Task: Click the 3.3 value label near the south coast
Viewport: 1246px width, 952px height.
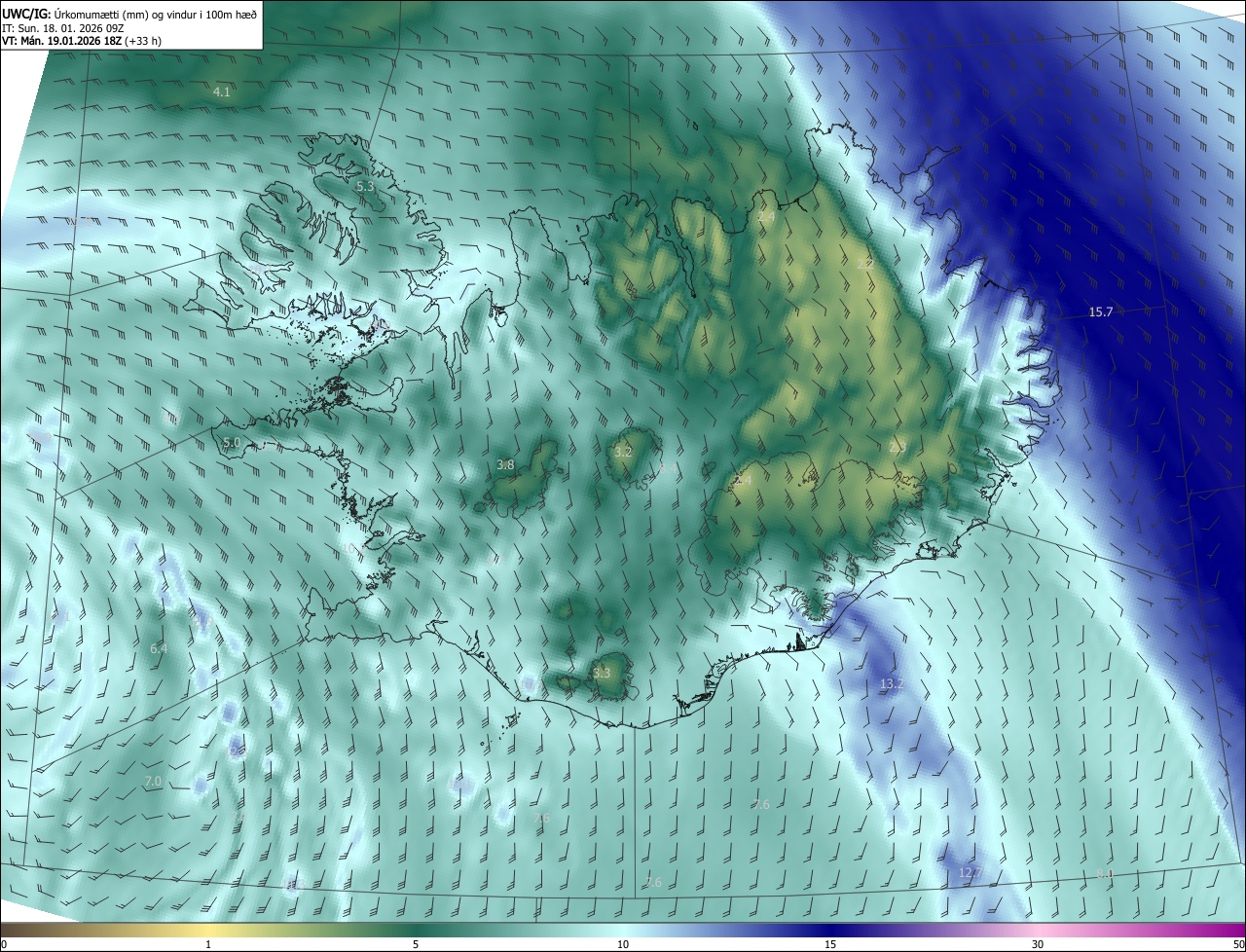Action: pyautogui.click(x=602, y=673)
